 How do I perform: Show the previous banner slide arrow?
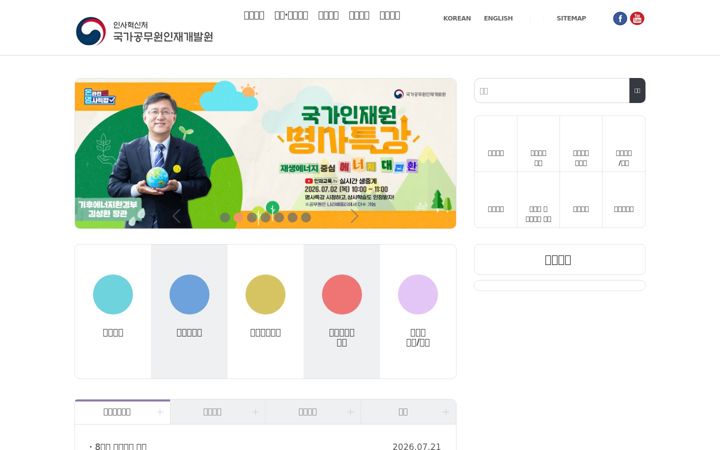[176, 216]
